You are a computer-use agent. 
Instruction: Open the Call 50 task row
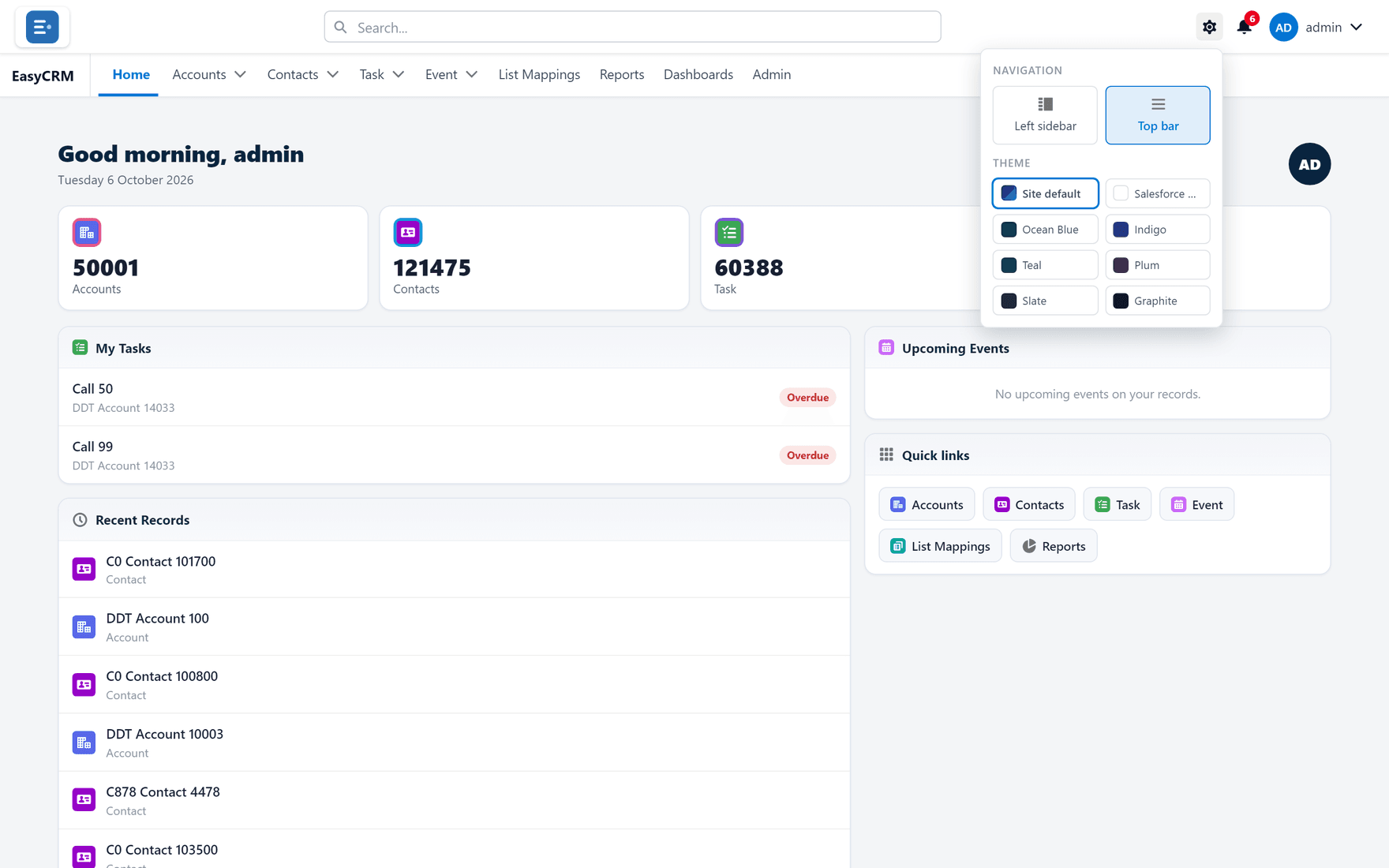click(x=454, y=397)
